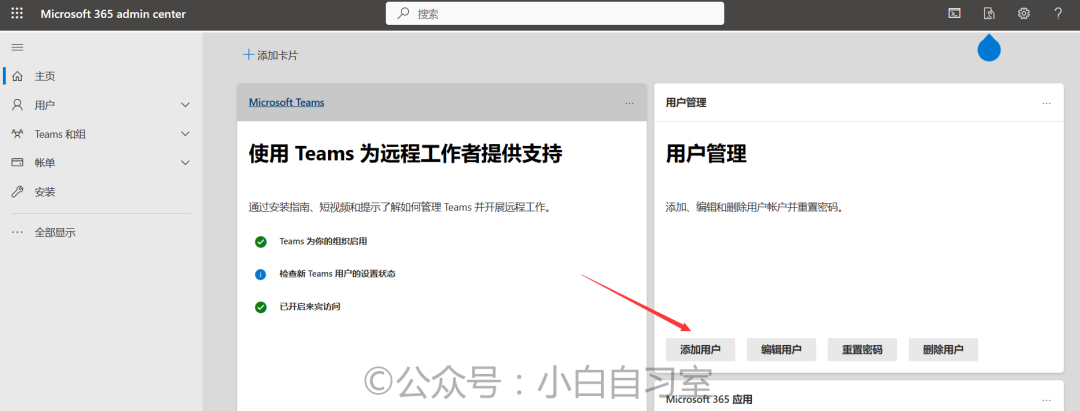Screen dimensions: 1080x411
Task: Open the app launcher waffle icon
Action: (x=17, y=14)
